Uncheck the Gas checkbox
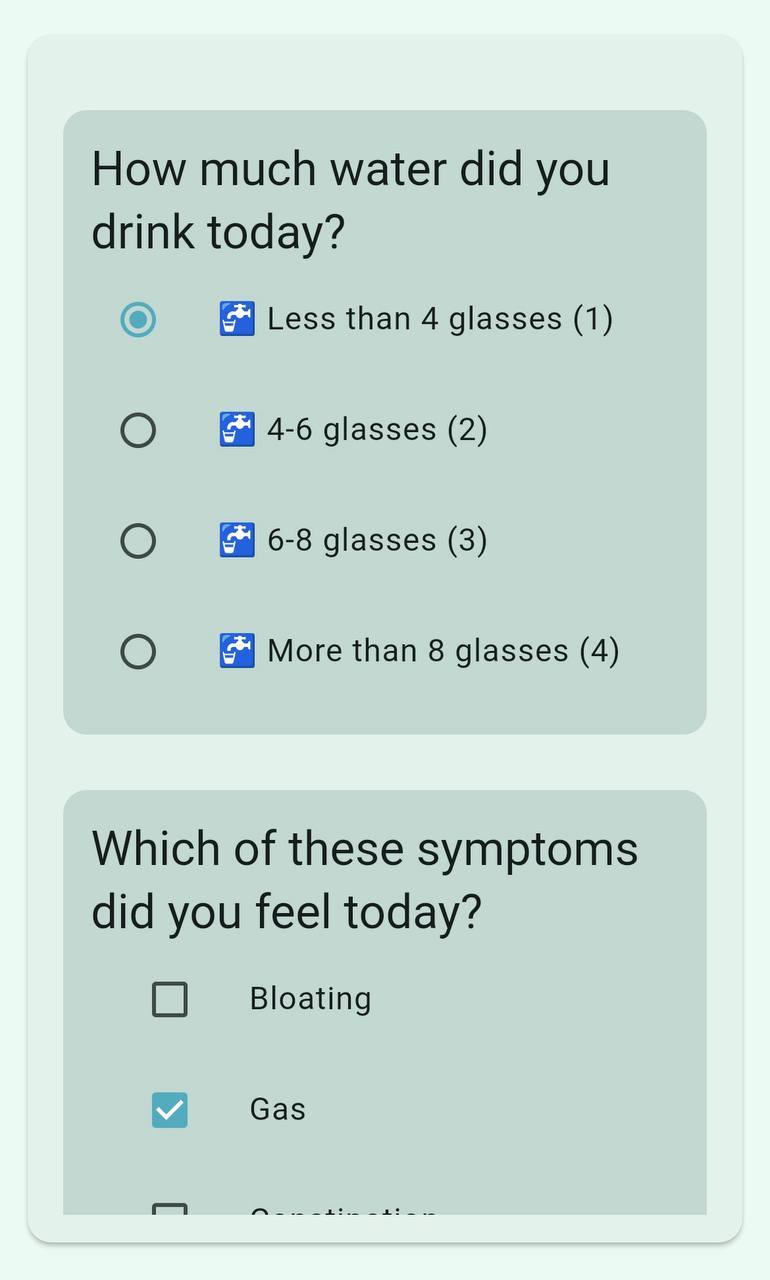 (170, 1110)
